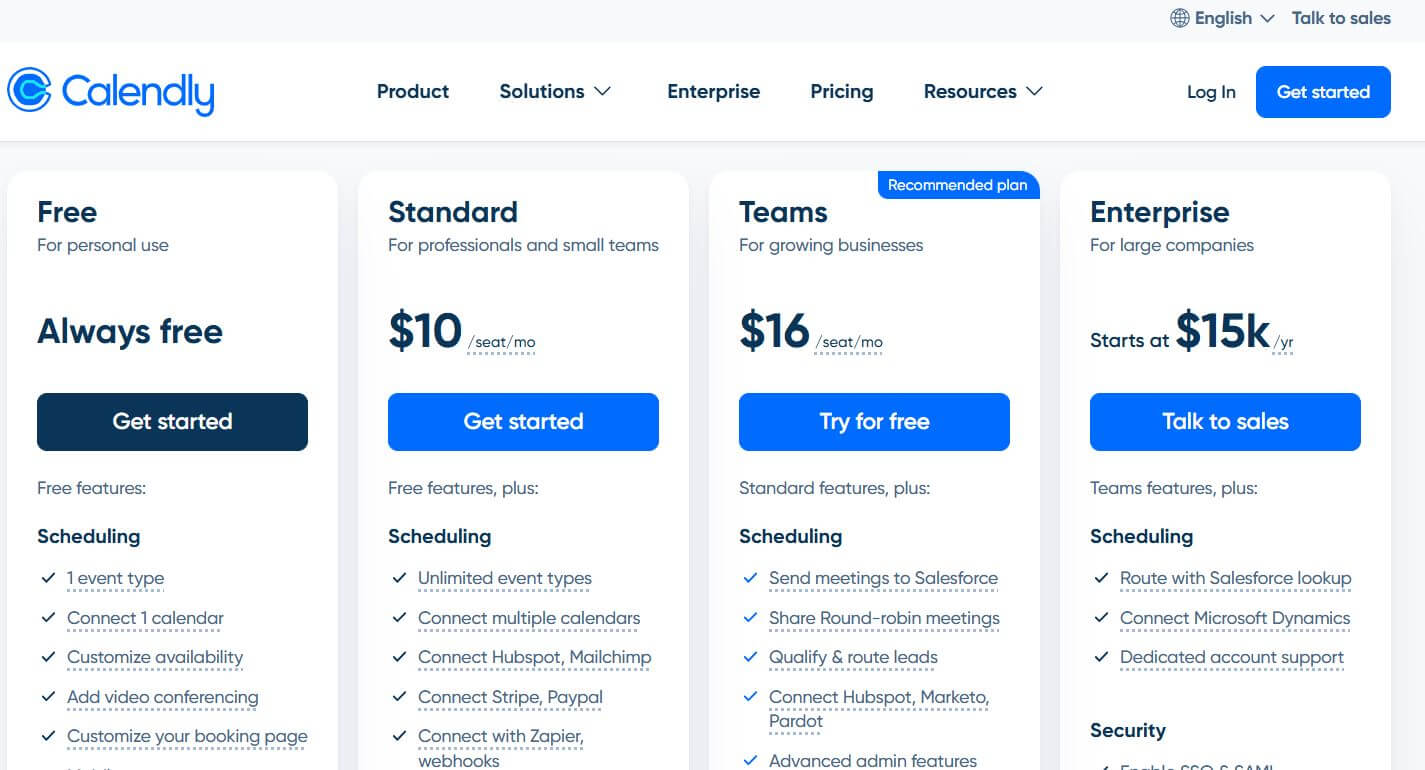Click checkmark icon beside 1 event type

pos(48,578)
